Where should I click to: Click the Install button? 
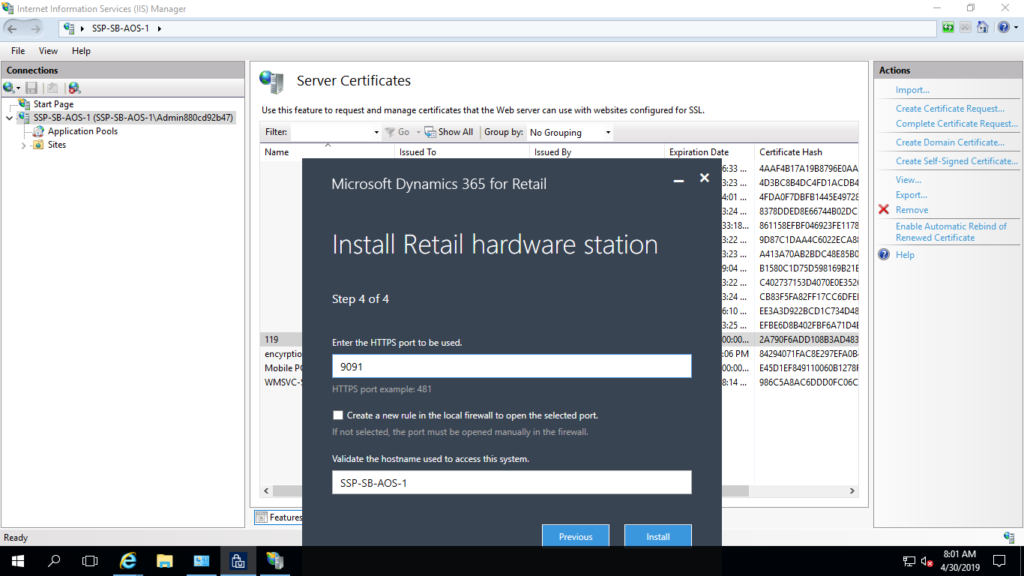[658, 536]
